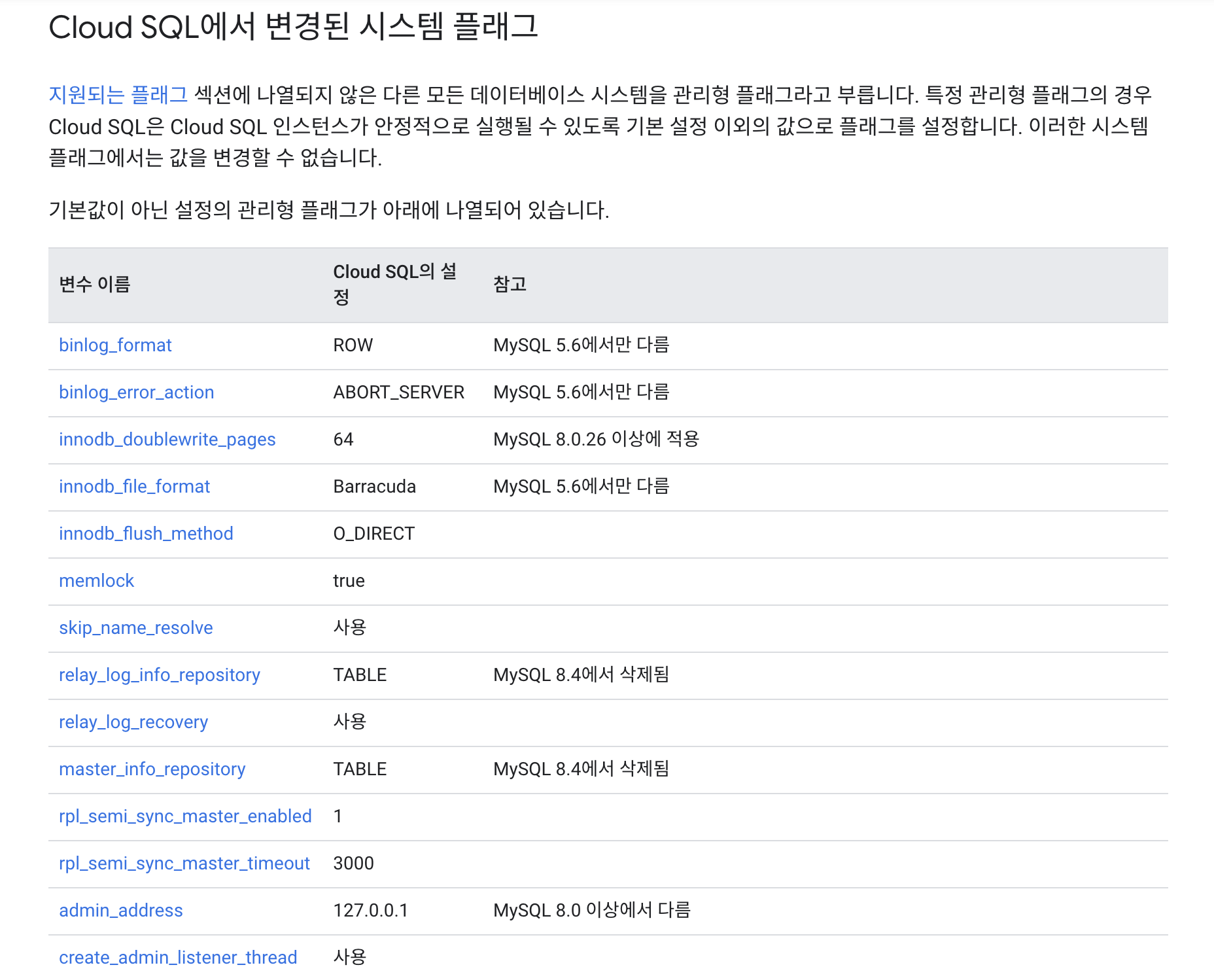
Task: Open the innodb_flush_method link
Action: point(146,534)
